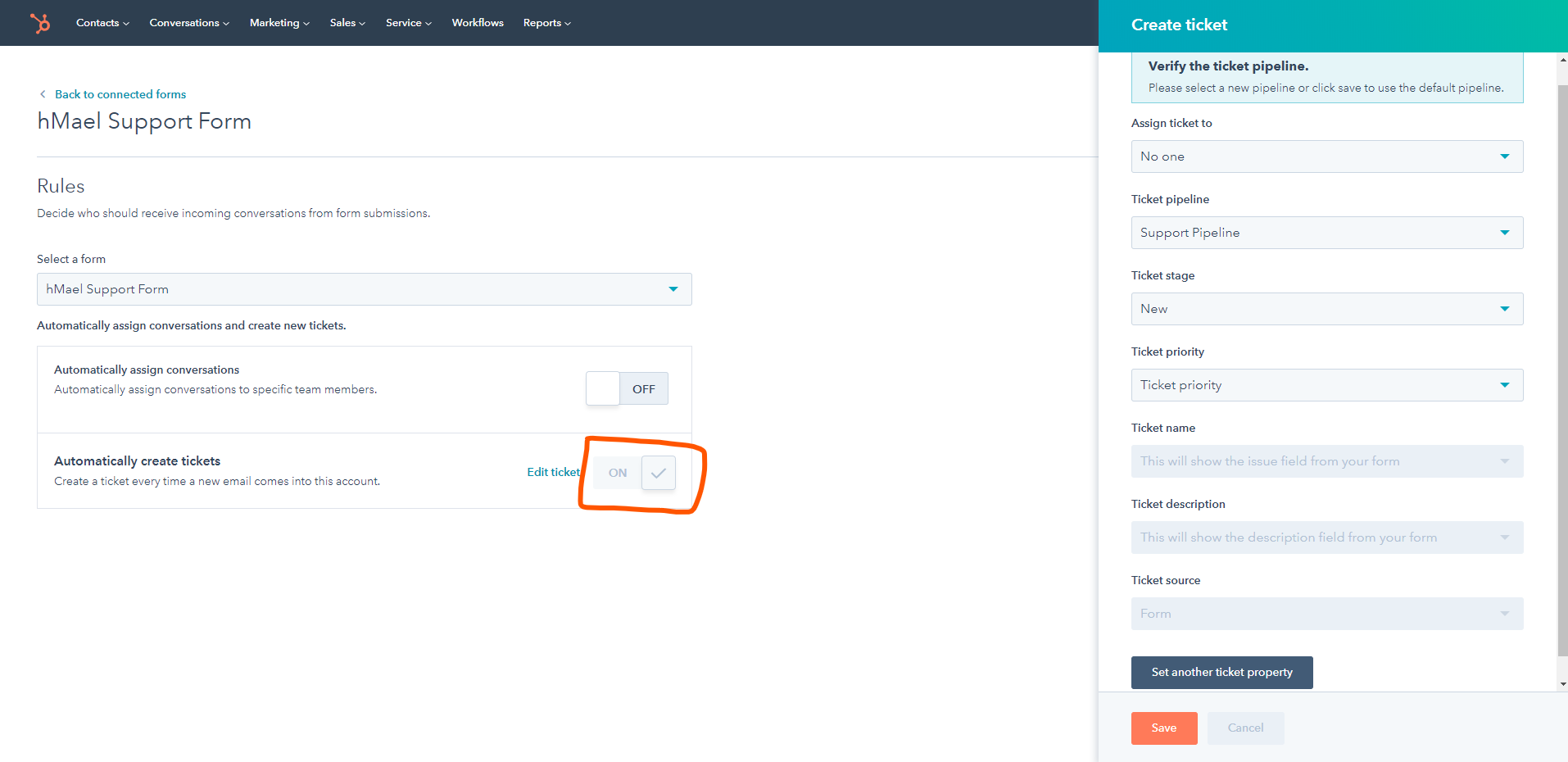
Task: Click Set another ticket property
Action: (1221, 672)
